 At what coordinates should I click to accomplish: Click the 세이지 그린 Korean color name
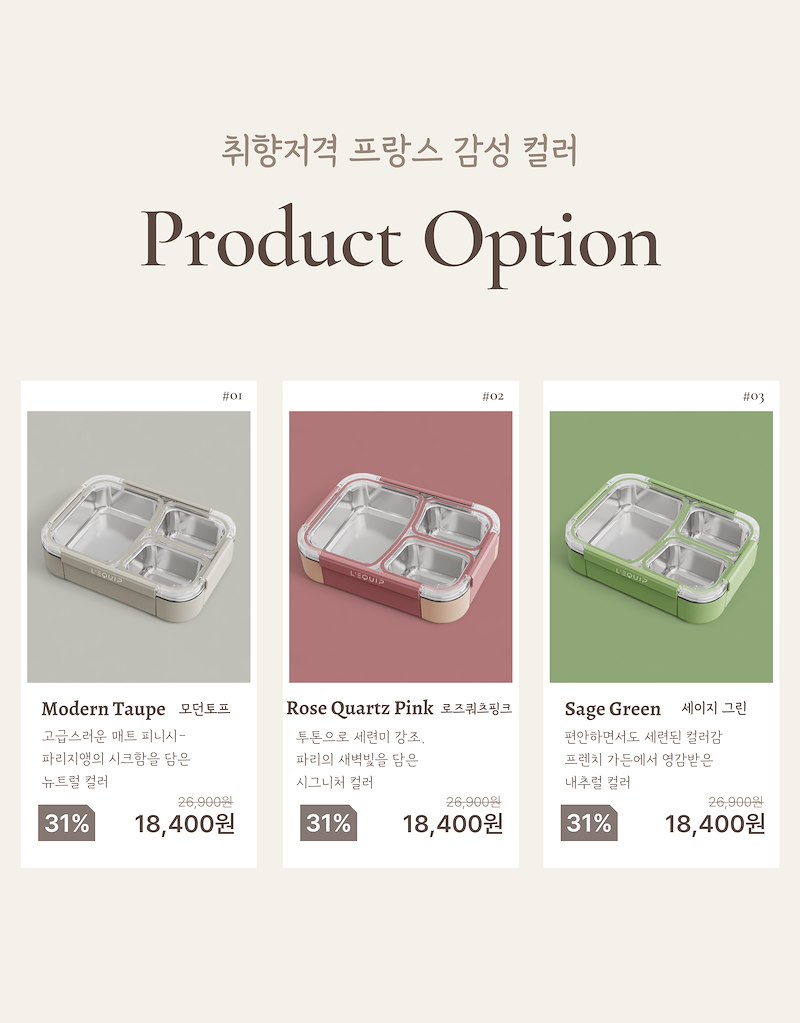coord(714,708)
